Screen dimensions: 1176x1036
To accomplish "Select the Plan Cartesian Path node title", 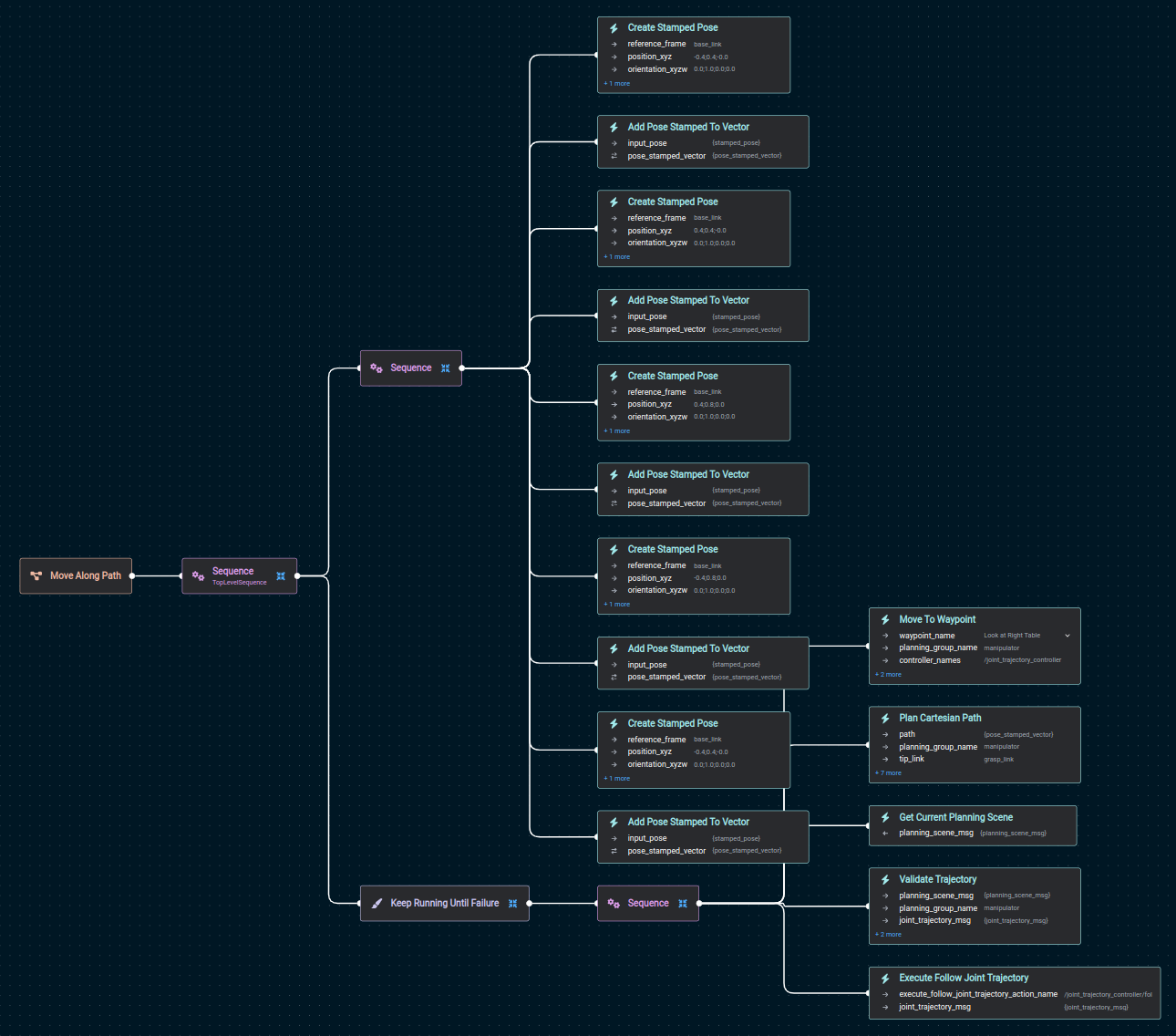I will tap(940, 718).
